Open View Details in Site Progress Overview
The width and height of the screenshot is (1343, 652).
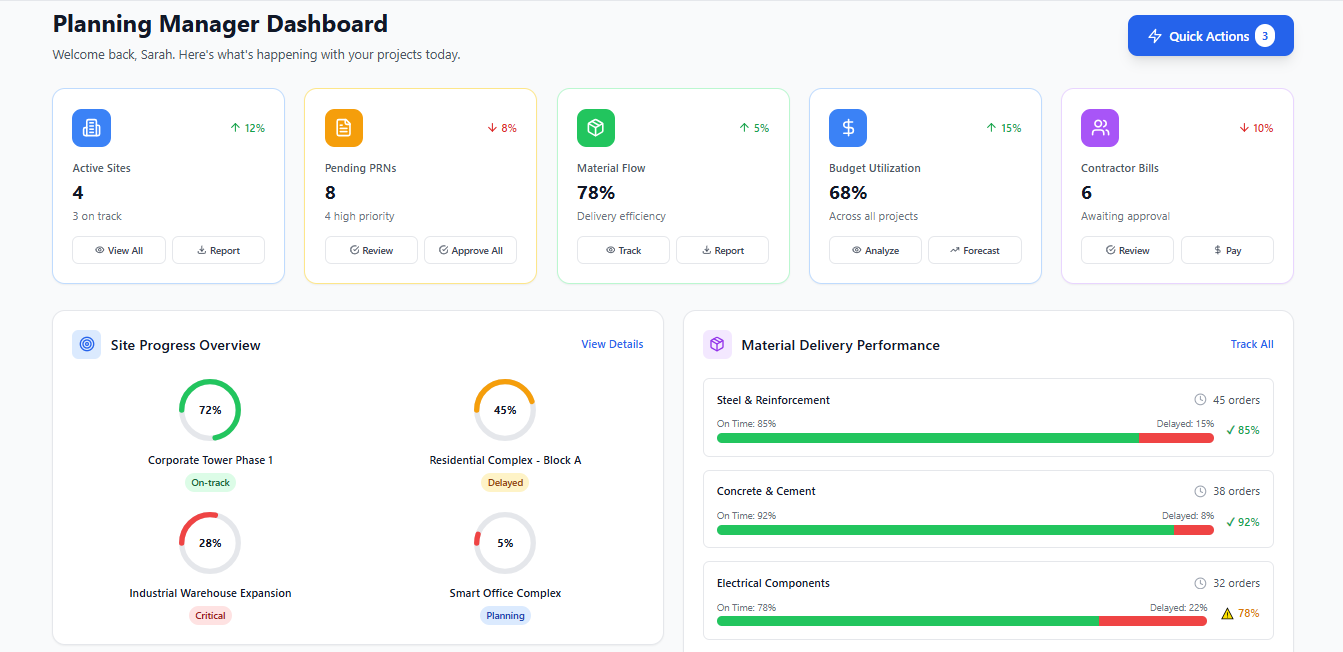coord(612,344)
